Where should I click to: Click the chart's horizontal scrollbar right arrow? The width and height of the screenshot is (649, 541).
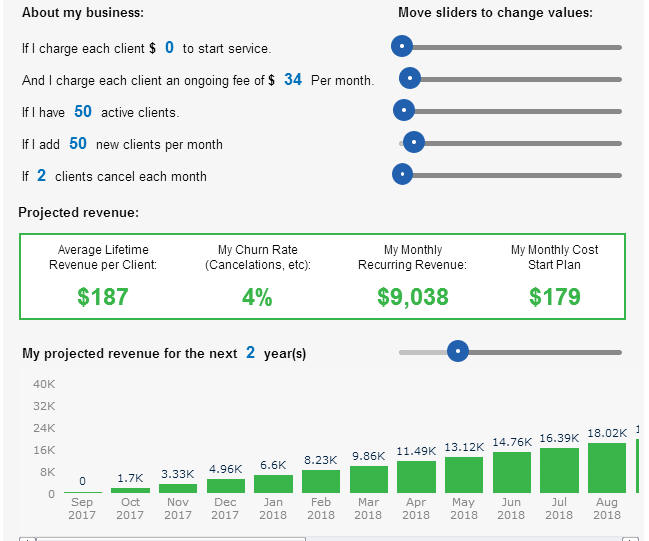[630, 538]
